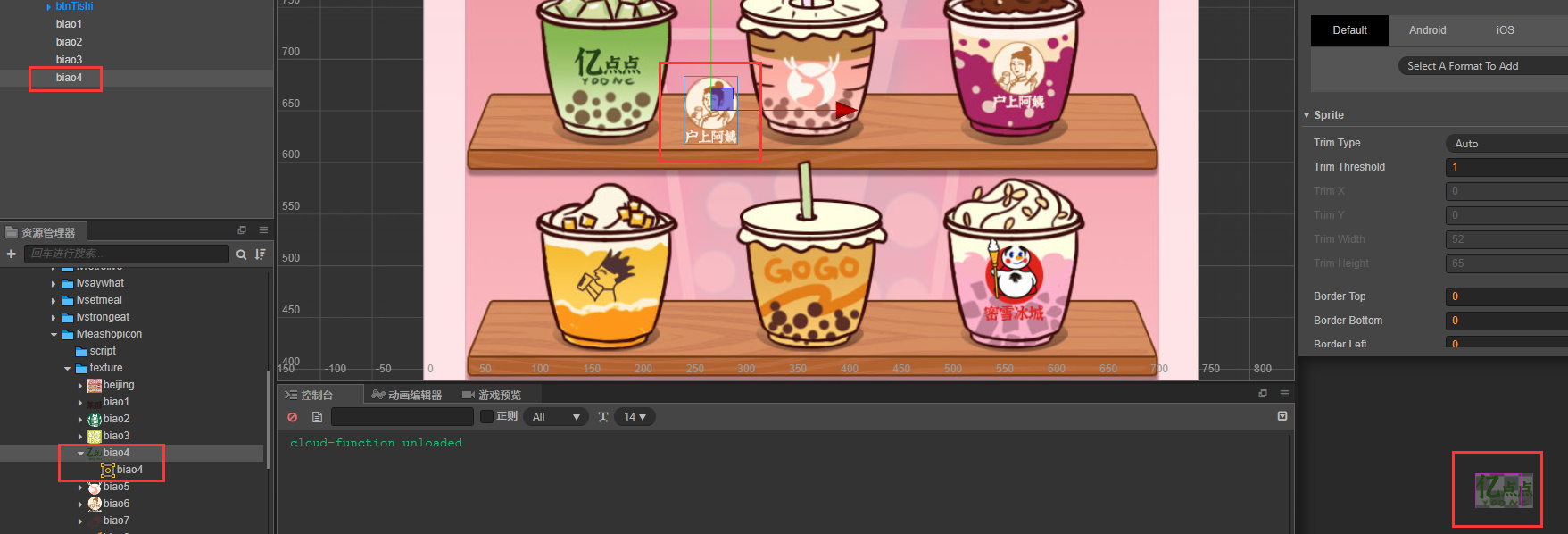Expand the biao5 asset entry

(x=80, y=488)
